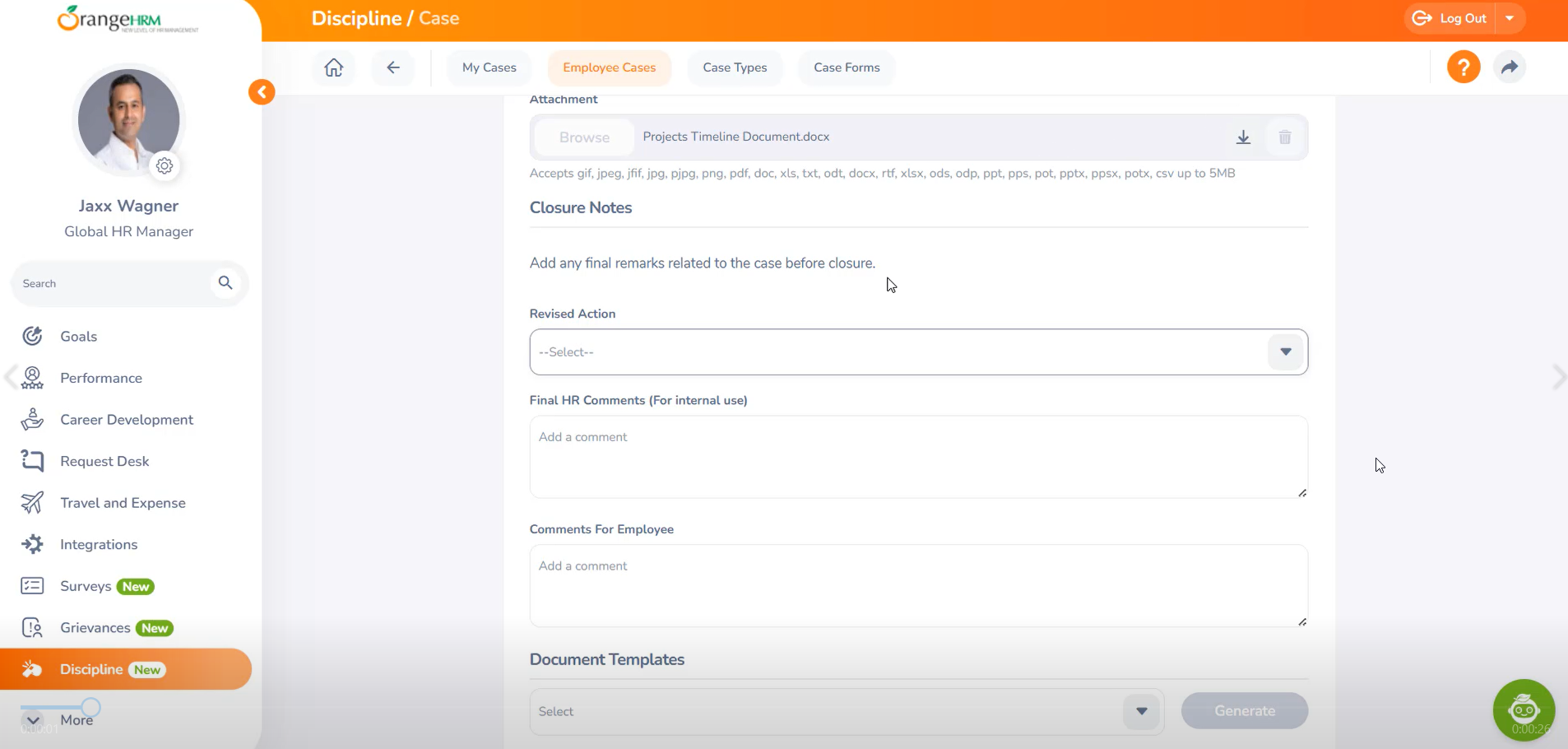The image size is (1568, 749).
Task: Open the chatbot assistant icon
Action: click(x=1523, y=709)
